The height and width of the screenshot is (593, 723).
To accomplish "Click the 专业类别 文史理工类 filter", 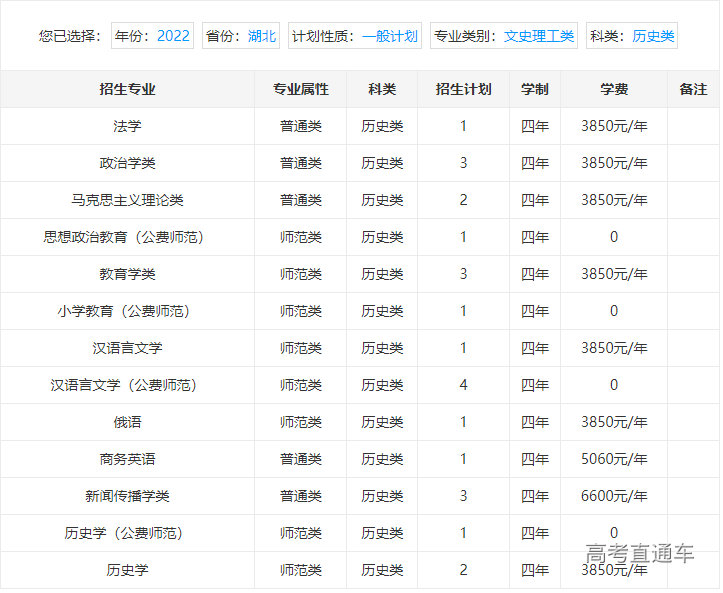I will [x=504, y=36].
